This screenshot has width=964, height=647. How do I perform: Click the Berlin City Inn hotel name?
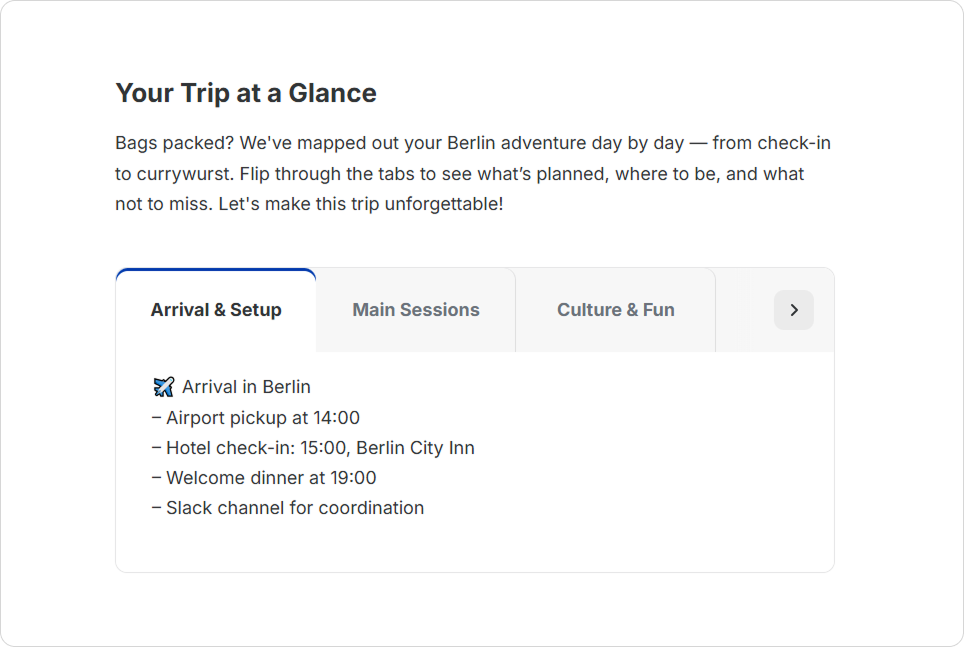pos(415,448)
